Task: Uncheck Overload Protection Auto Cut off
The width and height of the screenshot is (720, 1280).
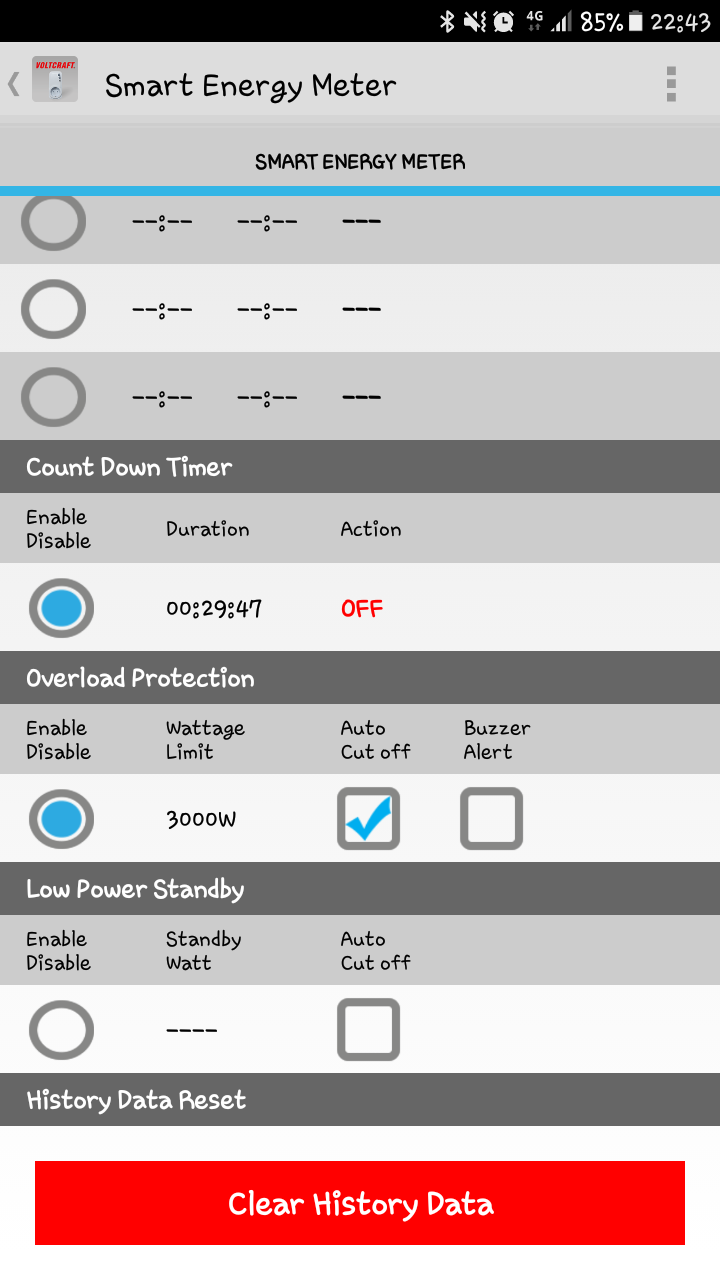Action: 368,819
